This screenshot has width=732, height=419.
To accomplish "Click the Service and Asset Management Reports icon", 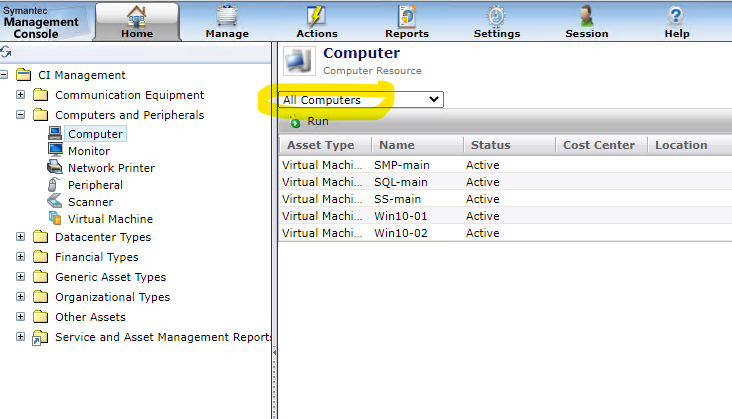I will [40, 338].
